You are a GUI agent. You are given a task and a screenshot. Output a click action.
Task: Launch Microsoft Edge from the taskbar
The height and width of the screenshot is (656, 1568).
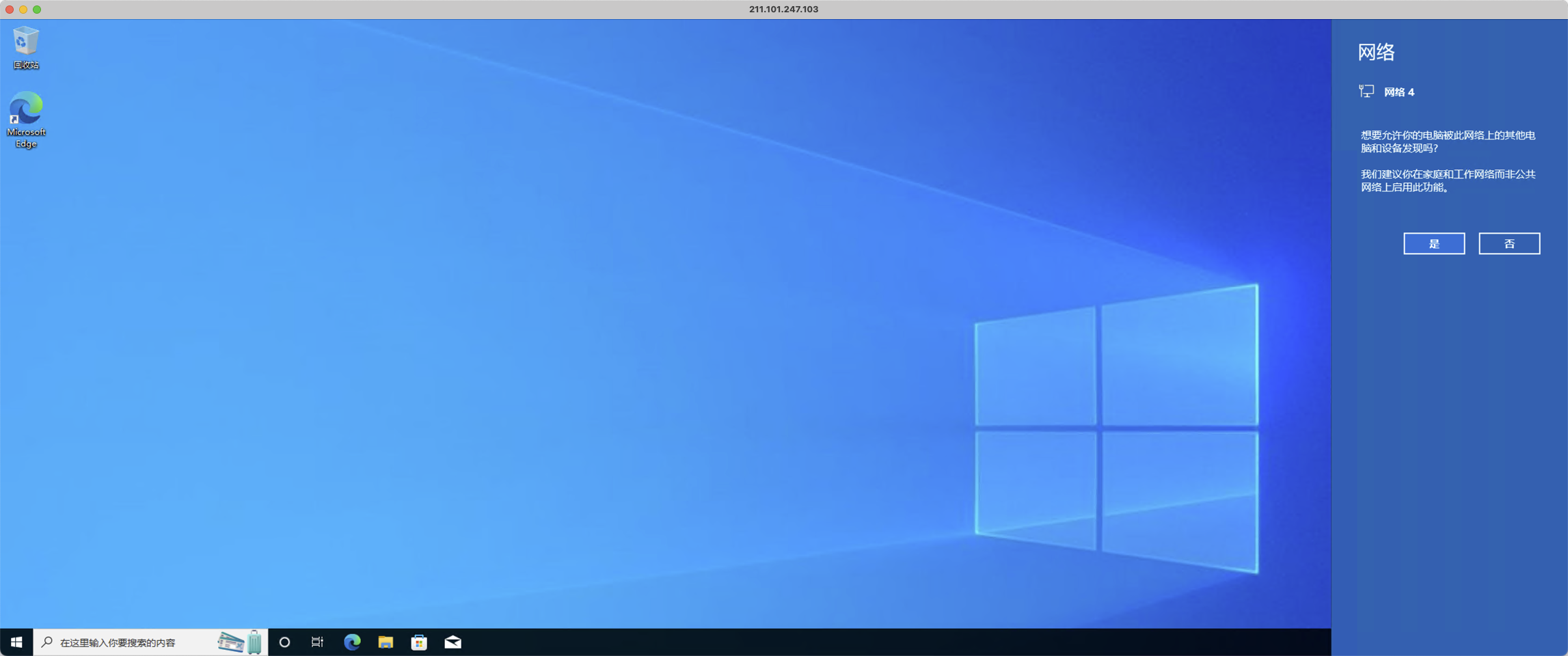pyautogui.click(x=352, y=642)
